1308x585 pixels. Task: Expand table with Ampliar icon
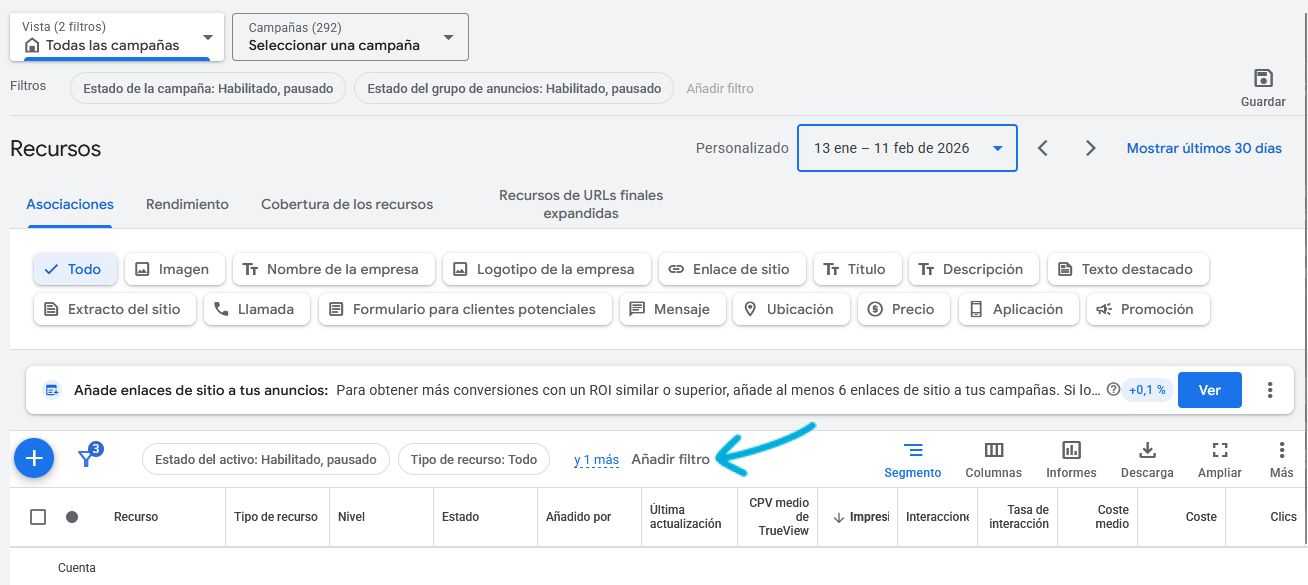(x=1219, y=451)
